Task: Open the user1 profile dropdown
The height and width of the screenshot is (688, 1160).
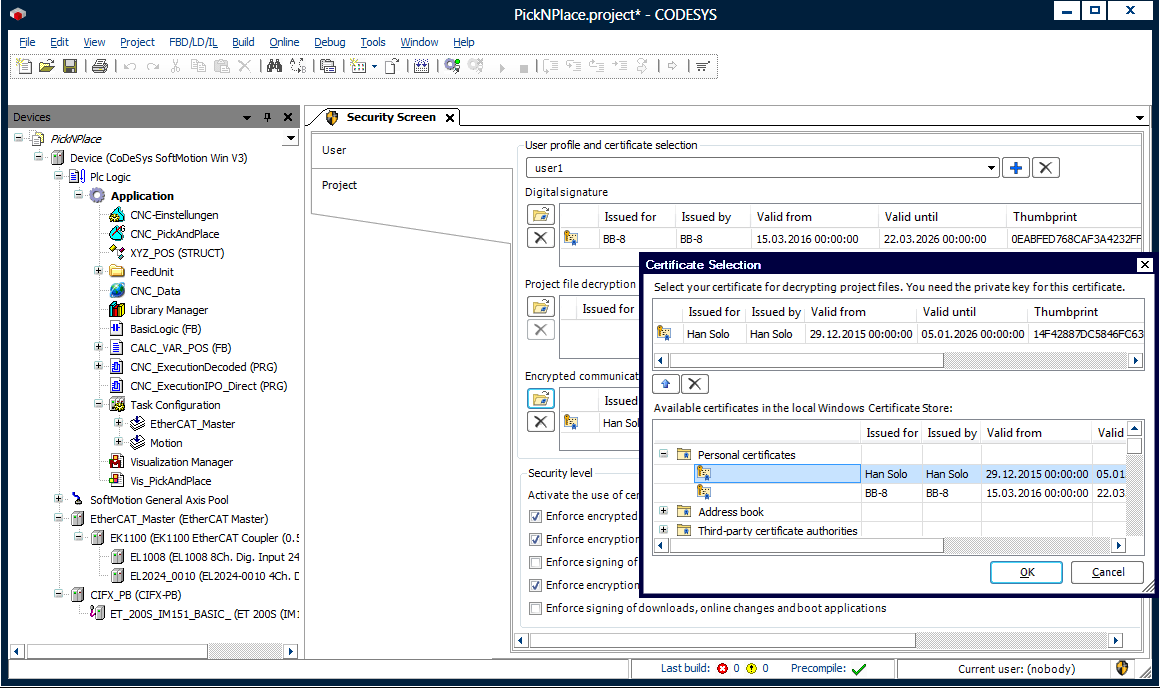Action: coord(991,168)
